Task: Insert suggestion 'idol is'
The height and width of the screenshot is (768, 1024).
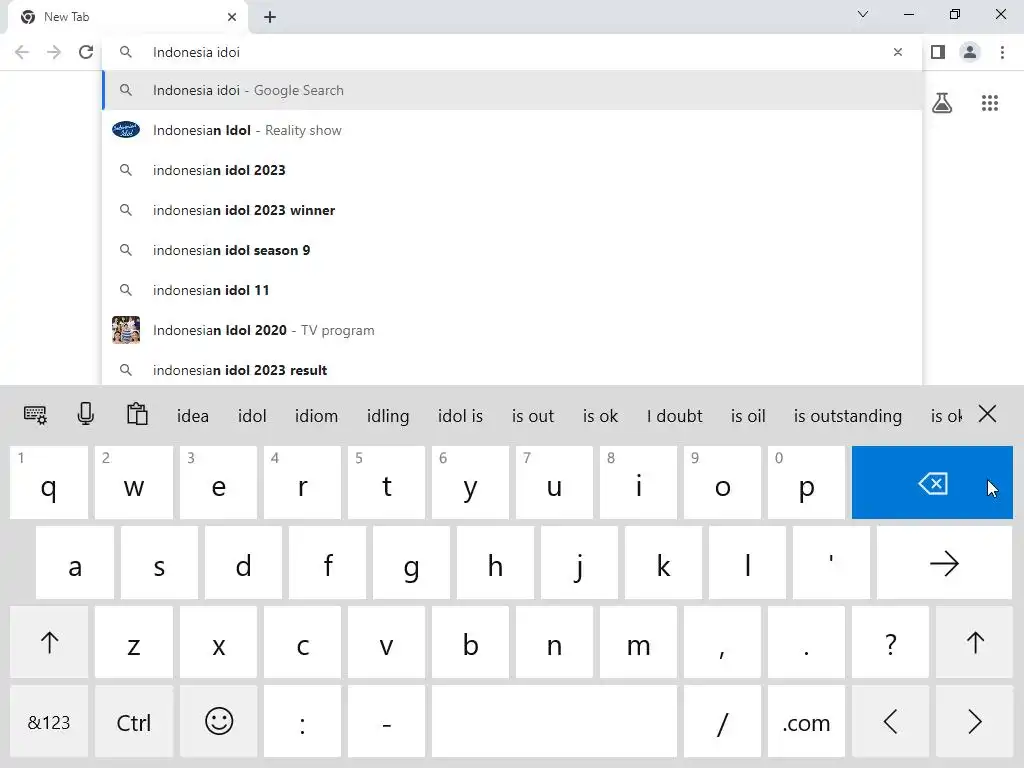Action: [x=460, y=416]
